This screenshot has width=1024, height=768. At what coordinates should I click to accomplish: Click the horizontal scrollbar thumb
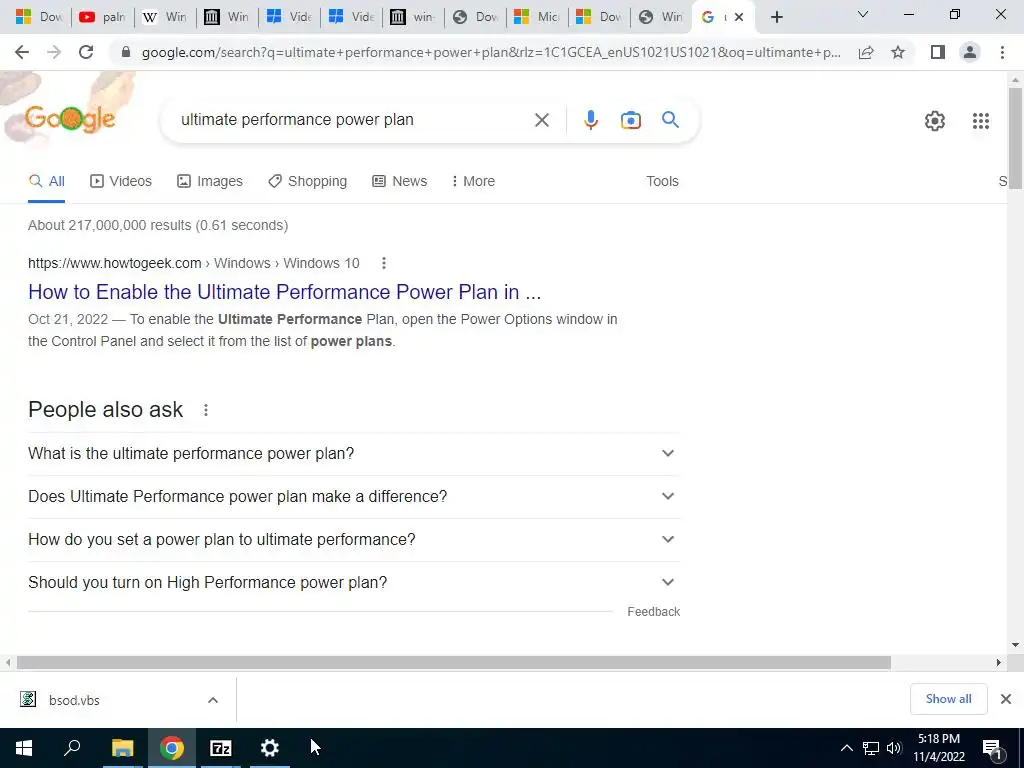tap(454, 663)
